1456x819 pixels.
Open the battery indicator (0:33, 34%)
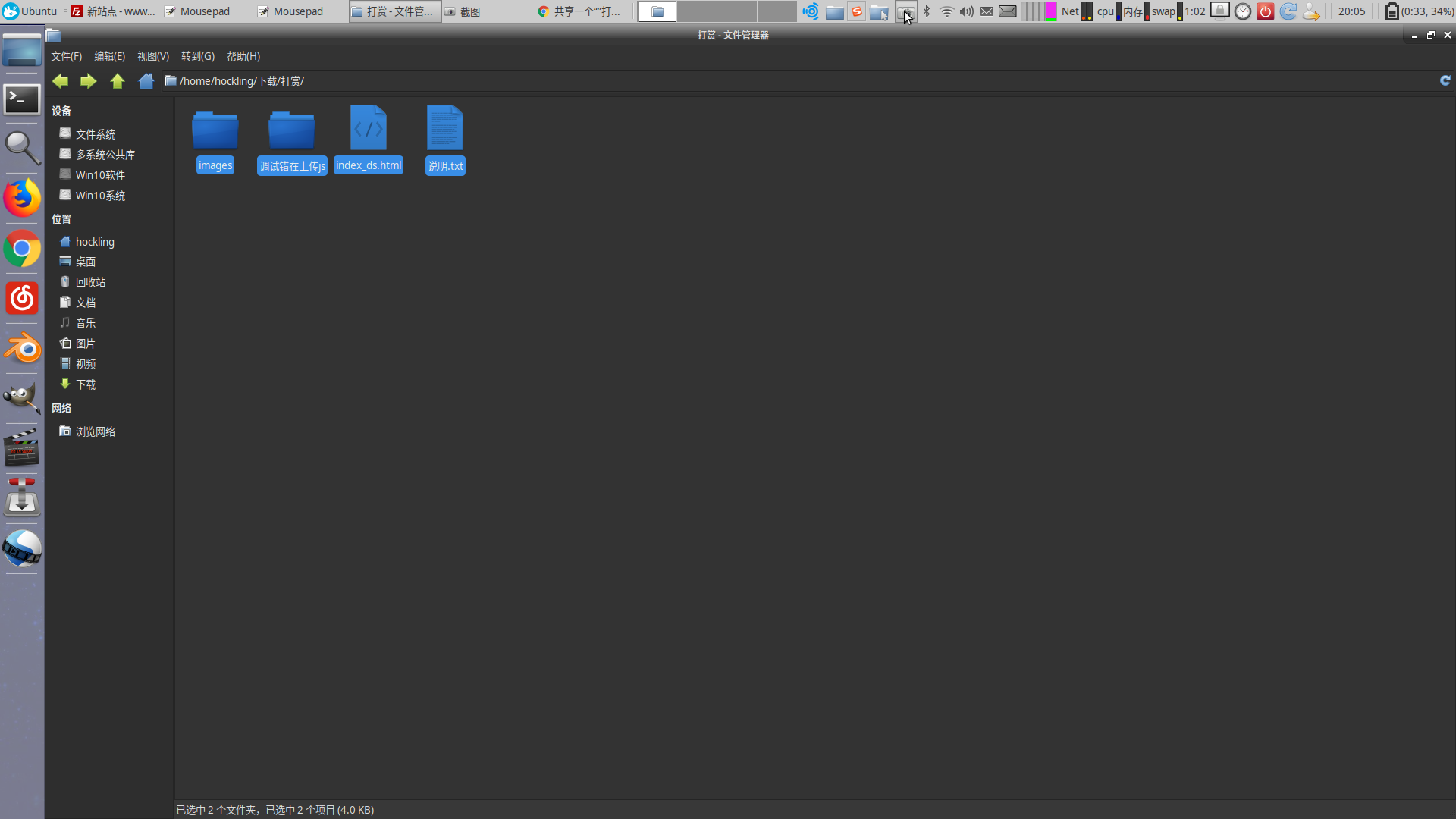coord(1419,11)
